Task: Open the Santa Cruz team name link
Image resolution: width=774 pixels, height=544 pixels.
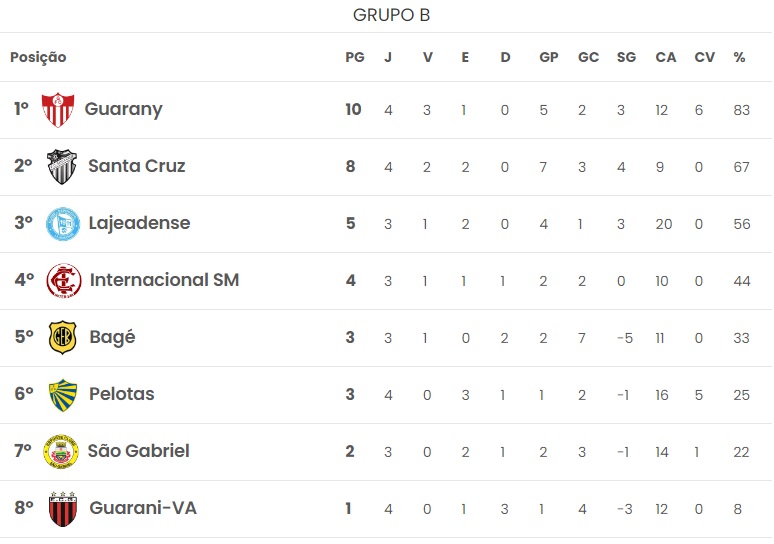Action: tap(137, 166)
